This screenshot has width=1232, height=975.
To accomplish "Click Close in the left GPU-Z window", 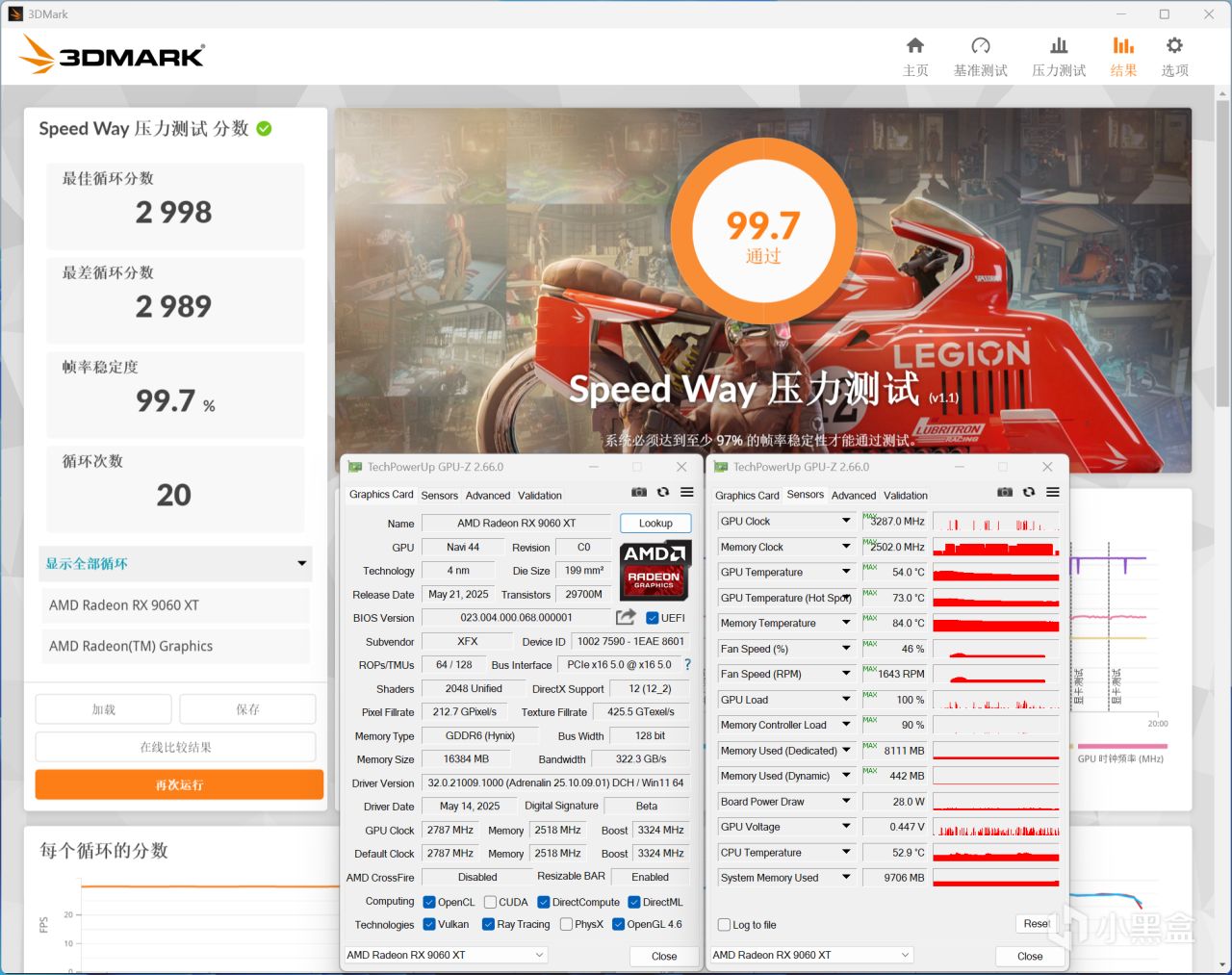I will tap(664, 956).
